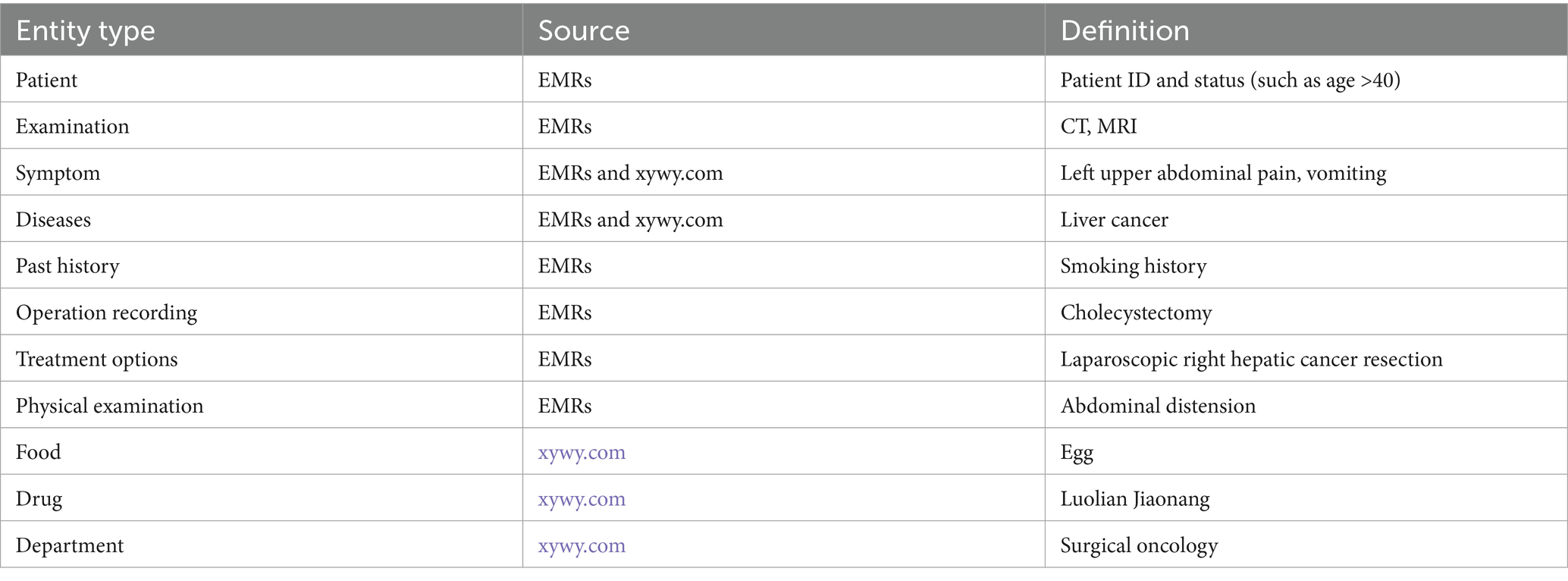This screenshot has height=581, width=1568.
Task: Click the "Smoking history" definition cell
Action: pyautogui.click(x=1133, y=266)
